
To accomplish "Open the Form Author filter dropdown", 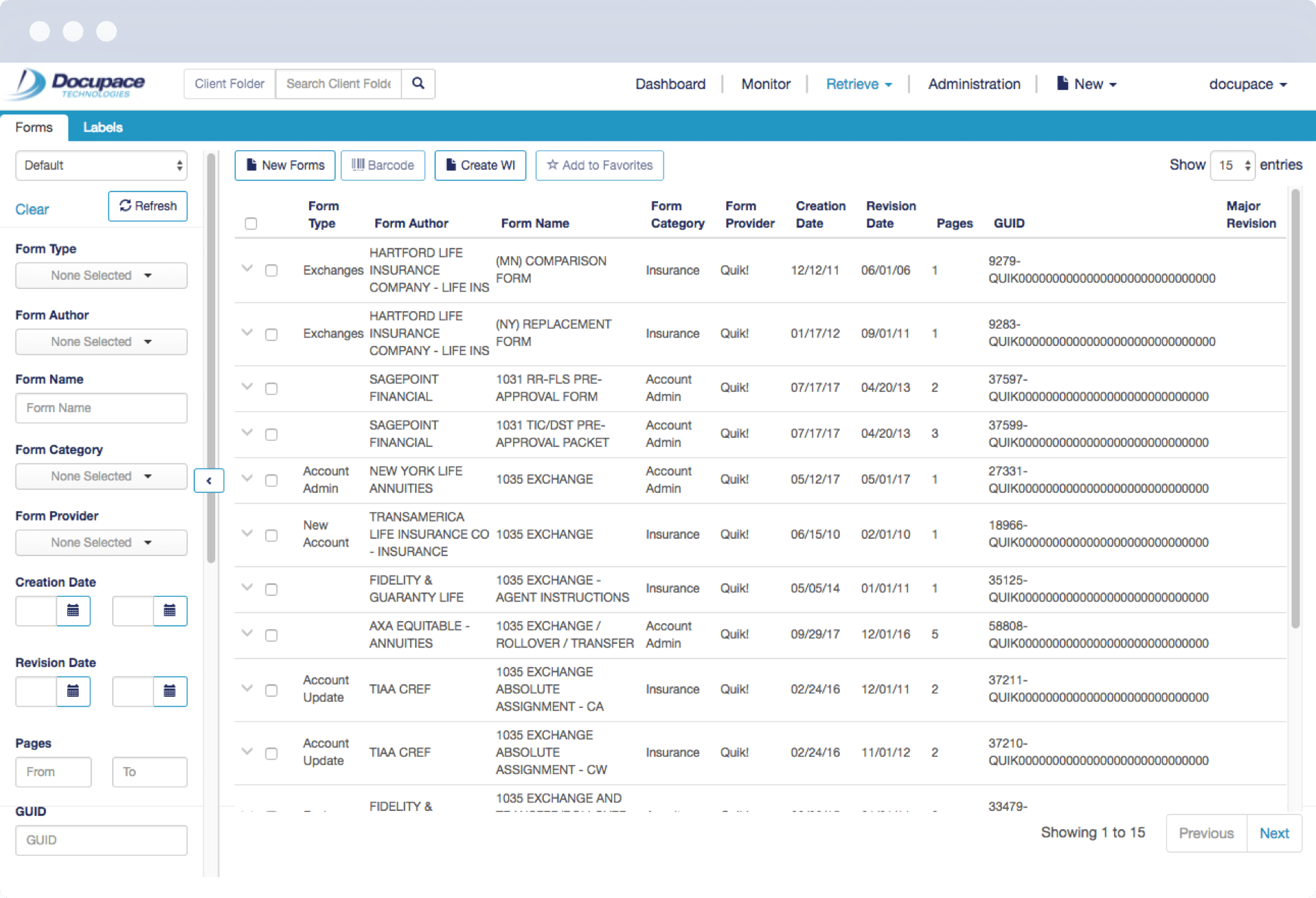I will pyautogui.click(x=102, y=342).
